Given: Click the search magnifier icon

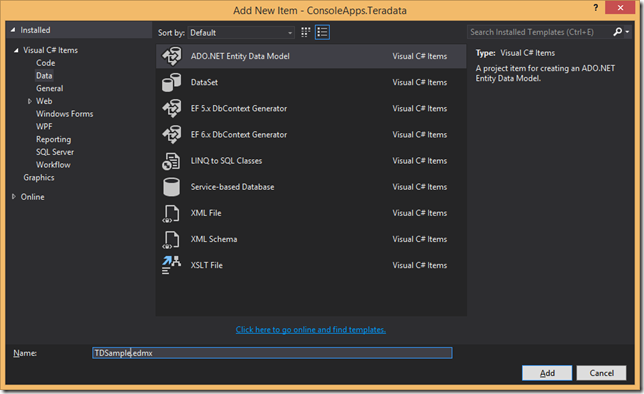Looking at the screenshot, I should pyautogui.click(x=617, y=32).
